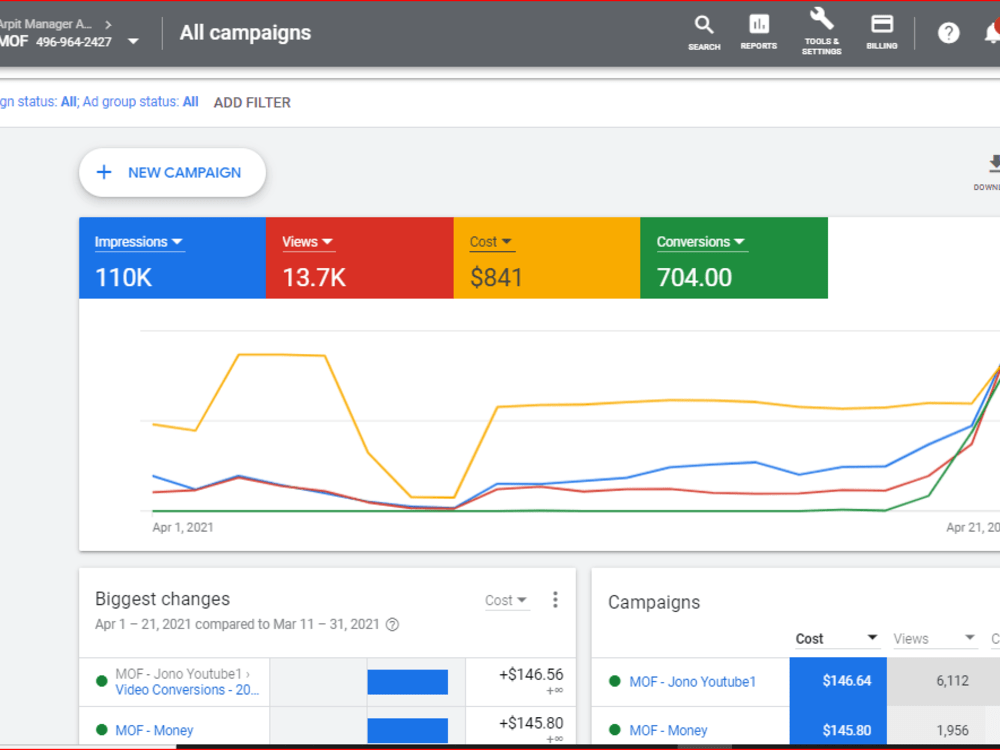Open MOF - Jono Youtube1 in Campaigns card
Screen dimensions: 1000x750
693,682
